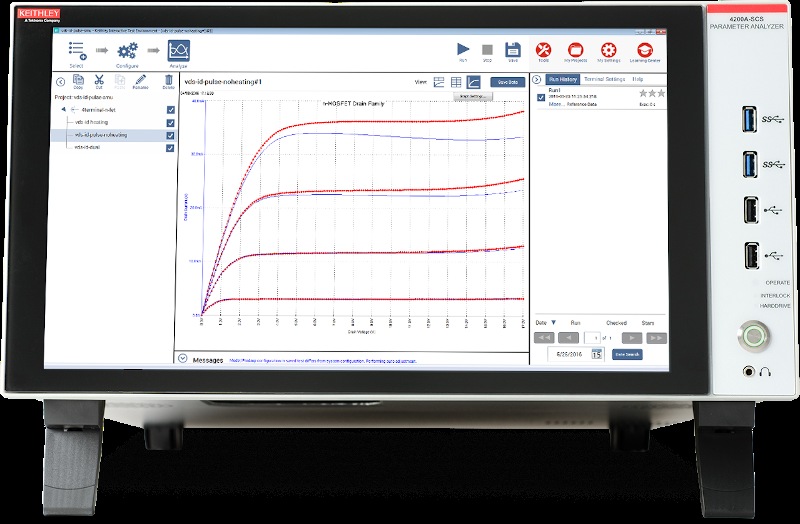The height and width of the screenshot is (524, 800).
Task: Open the Help tab
Action: [x=637, y=78]
